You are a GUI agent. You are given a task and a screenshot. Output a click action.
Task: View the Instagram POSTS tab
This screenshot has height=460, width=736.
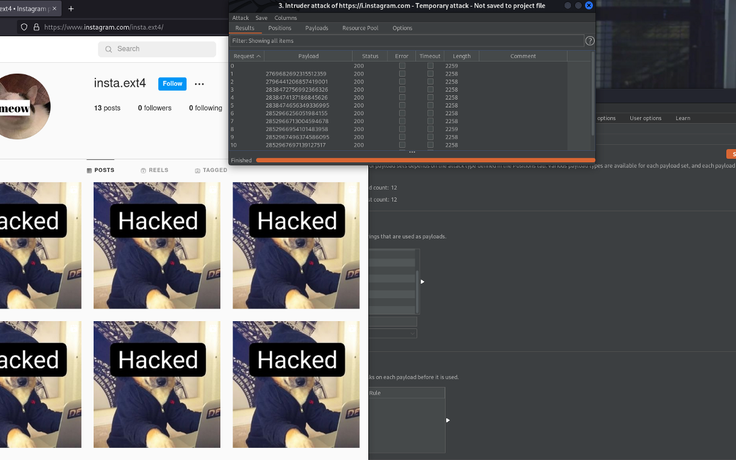click(x=100, y=170)
